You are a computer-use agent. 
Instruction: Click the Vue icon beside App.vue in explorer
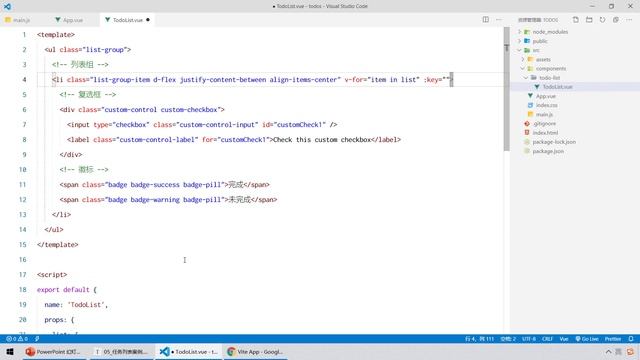[x=530, y=96]
